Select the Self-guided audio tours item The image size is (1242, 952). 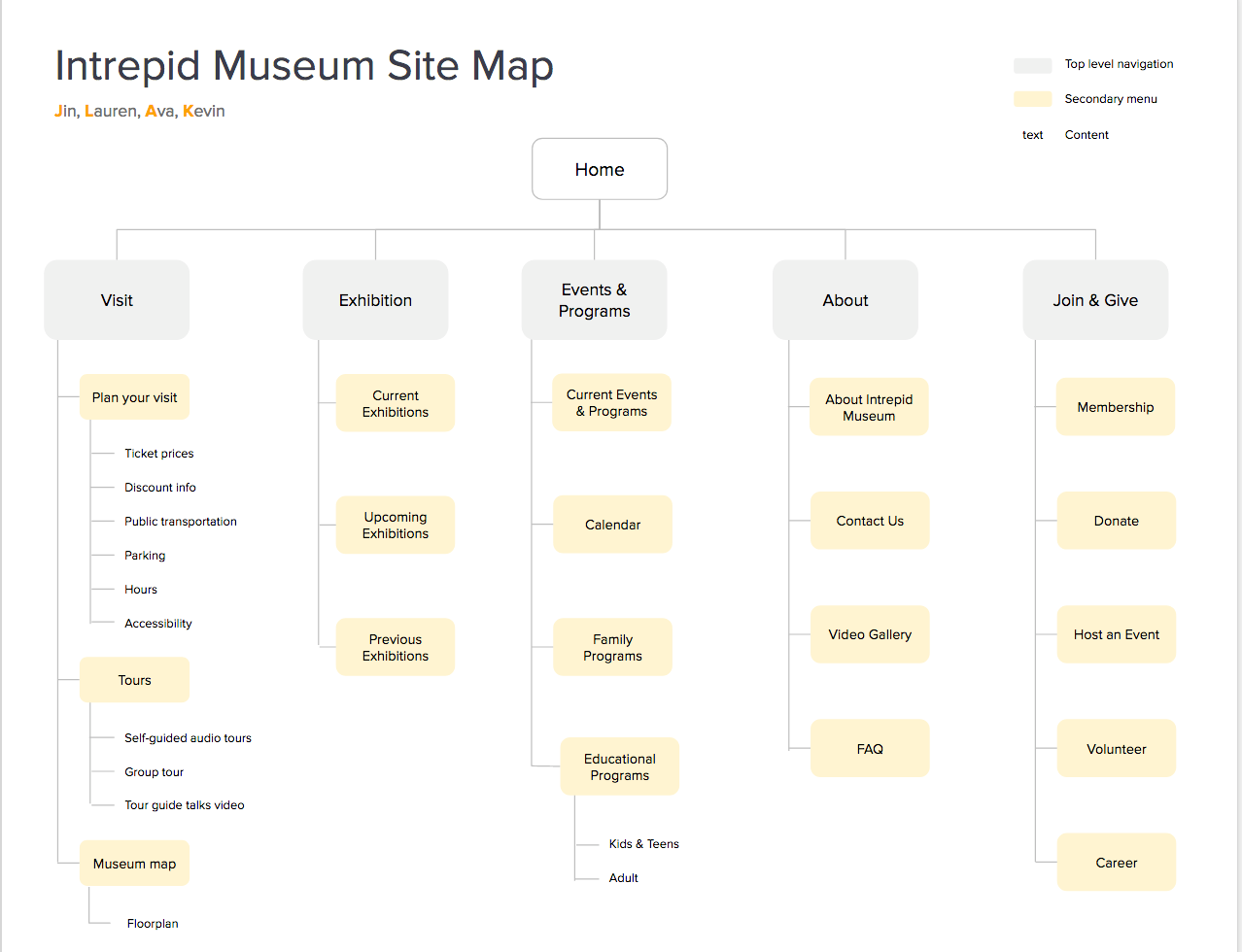188,738
